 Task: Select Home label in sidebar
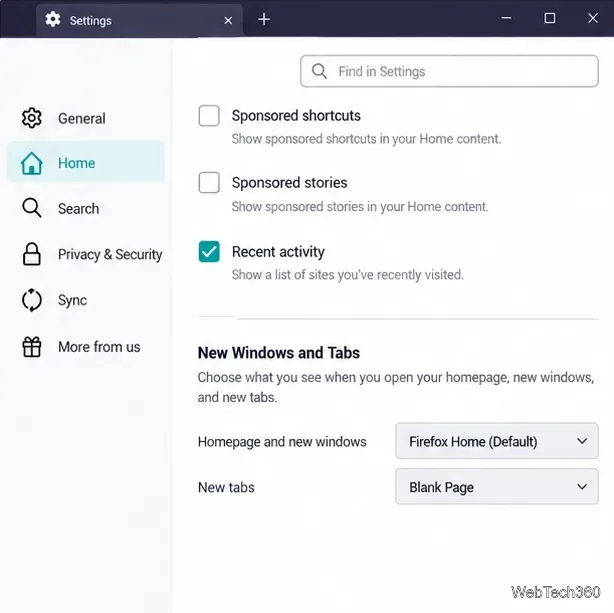[76, 163]
